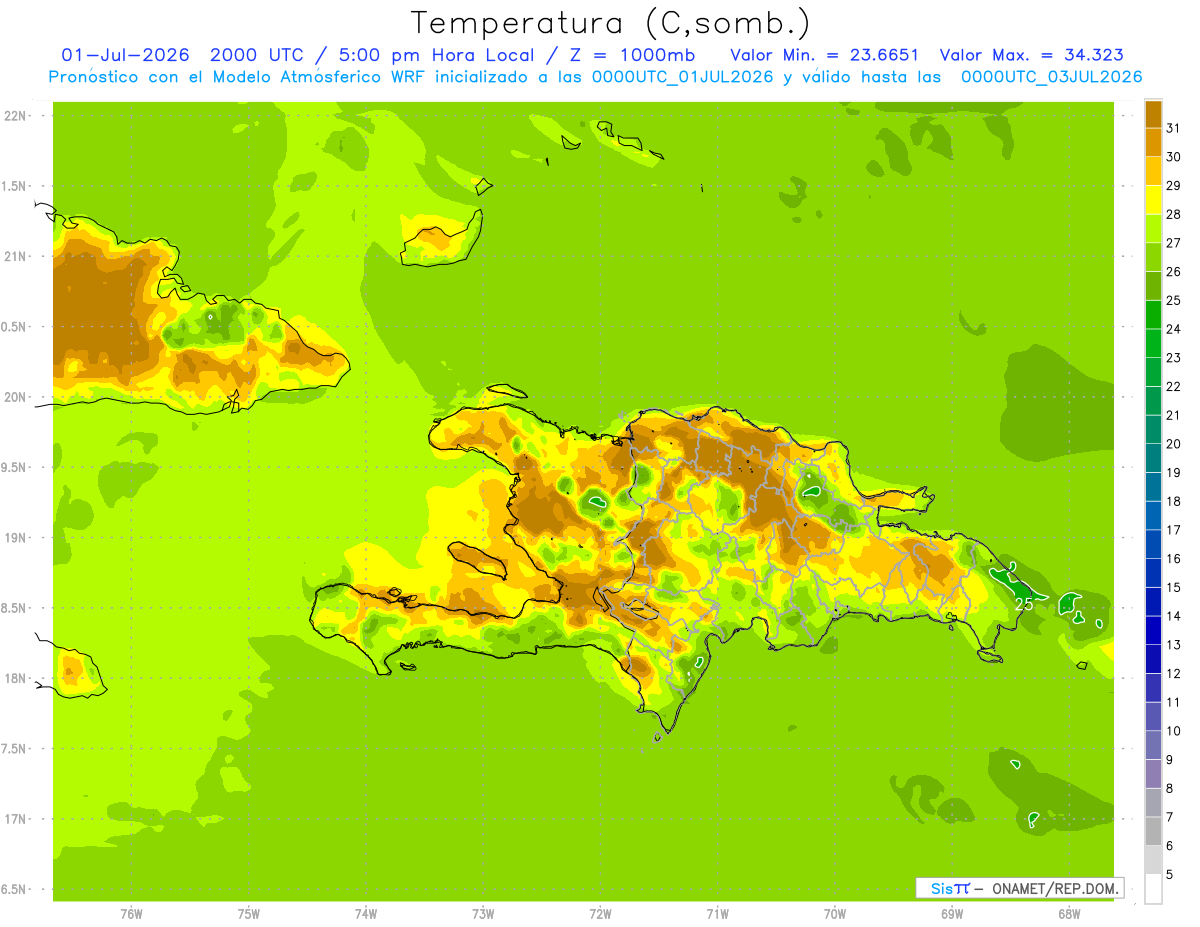Select the '76W' longitude axis label
The image size is (1200, 927).
131,913
